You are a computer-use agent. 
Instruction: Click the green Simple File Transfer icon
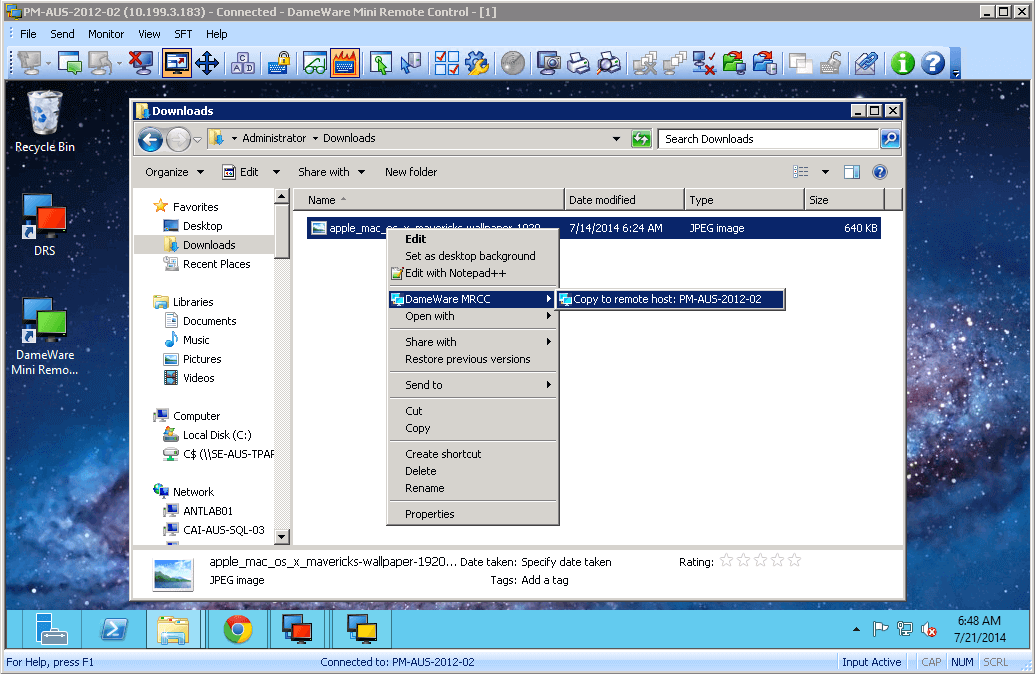[734, 63]
